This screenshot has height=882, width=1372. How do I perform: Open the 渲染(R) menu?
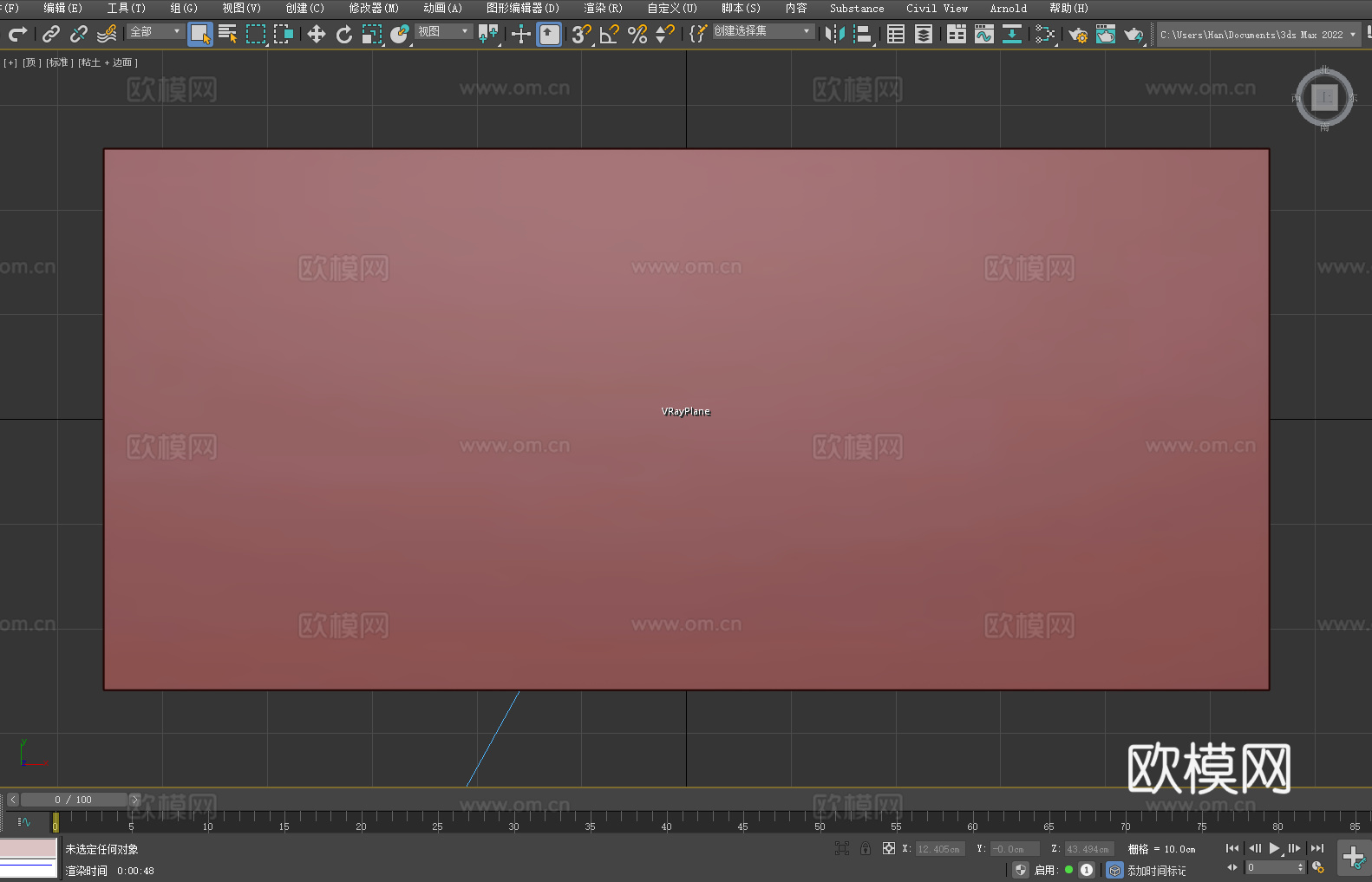click(603, 8)
